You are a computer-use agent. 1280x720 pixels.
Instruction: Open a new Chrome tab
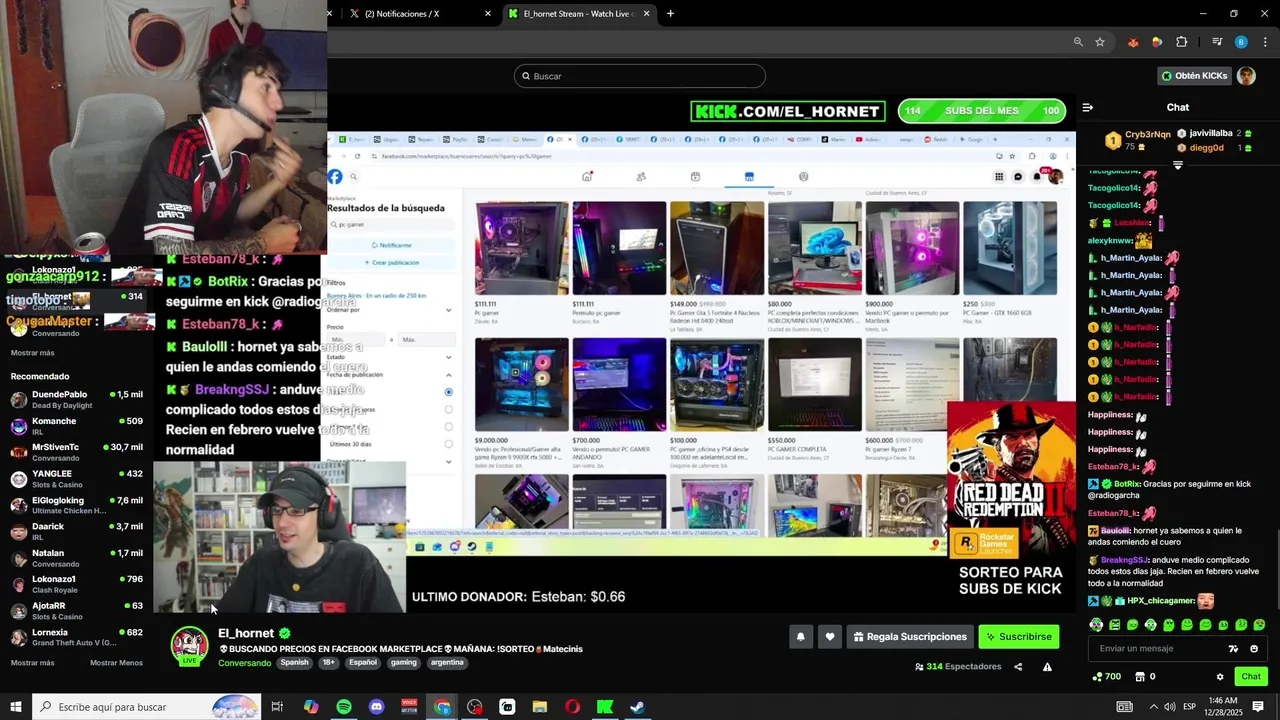[x=670, y=13]
